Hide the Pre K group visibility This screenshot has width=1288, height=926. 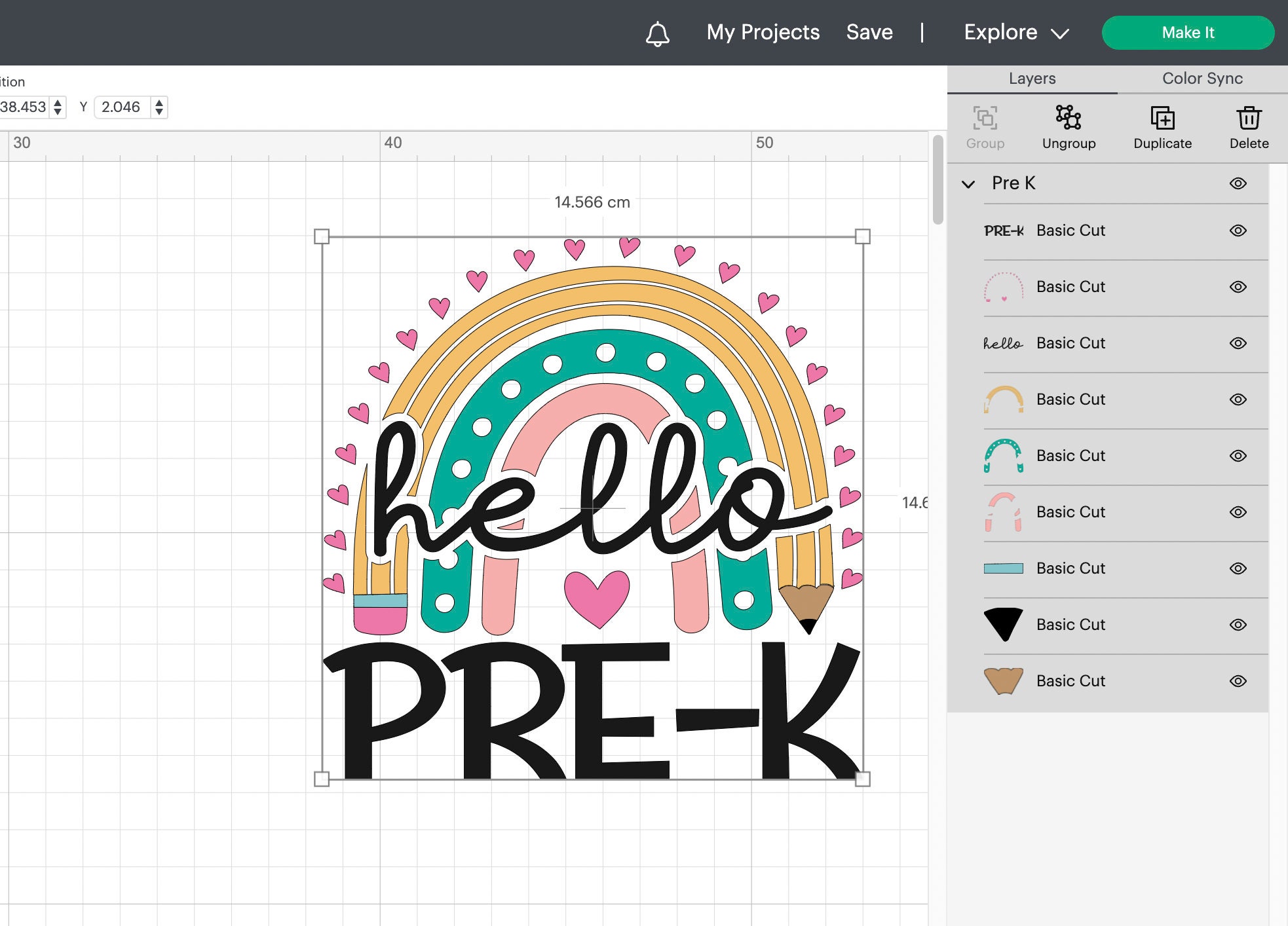point(1238,183)
